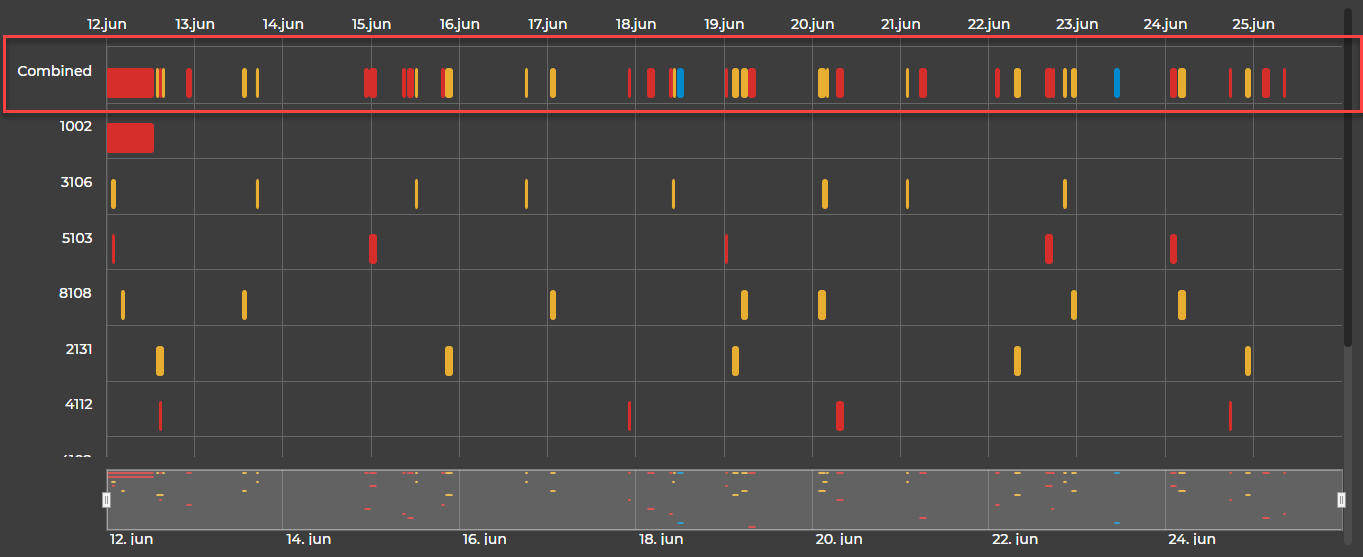Click the 24.jun label on top axis
Screen dimensions: 1363x557
(1165, 24)
